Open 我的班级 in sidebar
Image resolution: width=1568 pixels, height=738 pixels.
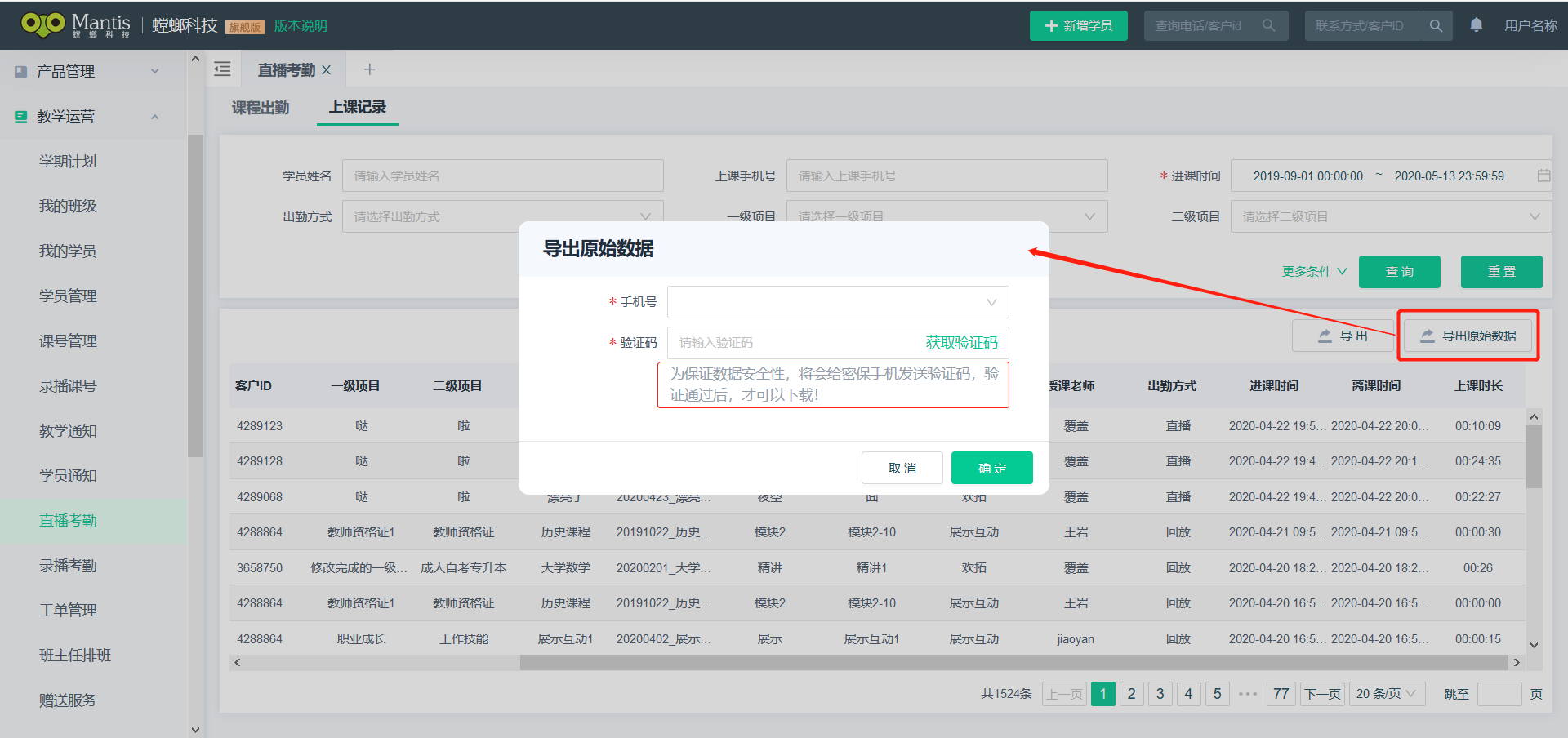[x=68, y=206]
